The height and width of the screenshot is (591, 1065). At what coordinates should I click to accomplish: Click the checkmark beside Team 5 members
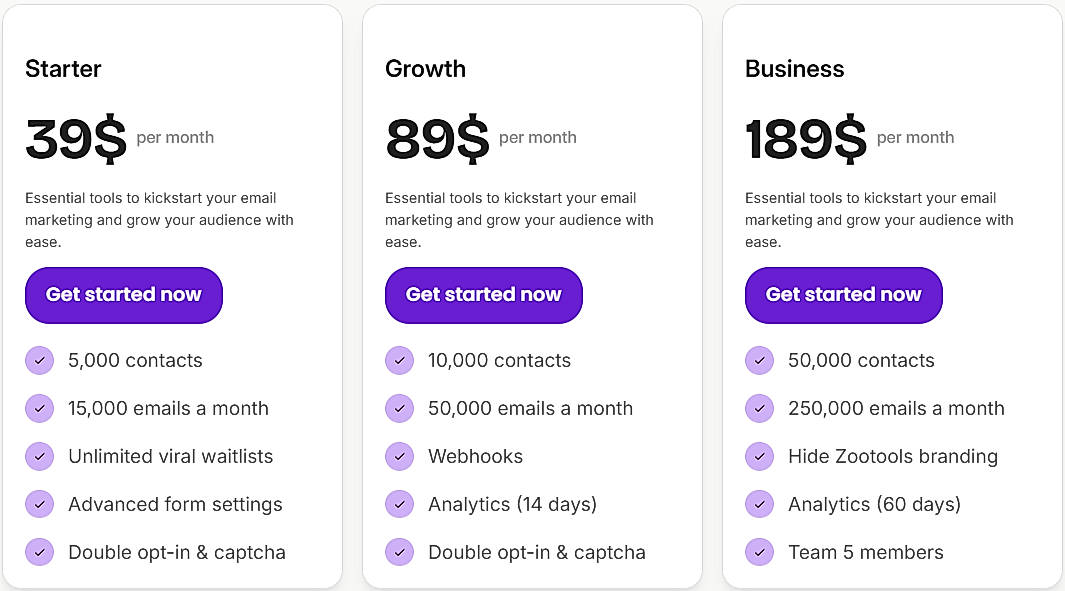pyautogui.click(x=759, y=552)
